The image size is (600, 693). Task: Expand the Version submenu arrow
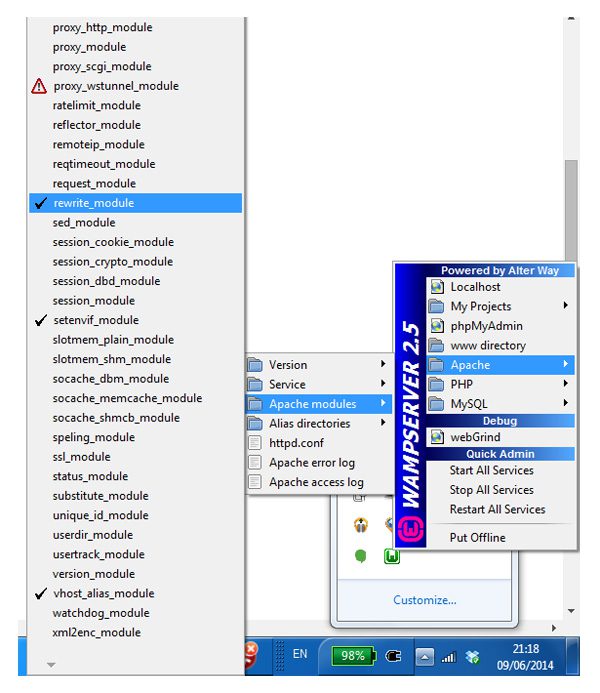[x=383, y=364]
